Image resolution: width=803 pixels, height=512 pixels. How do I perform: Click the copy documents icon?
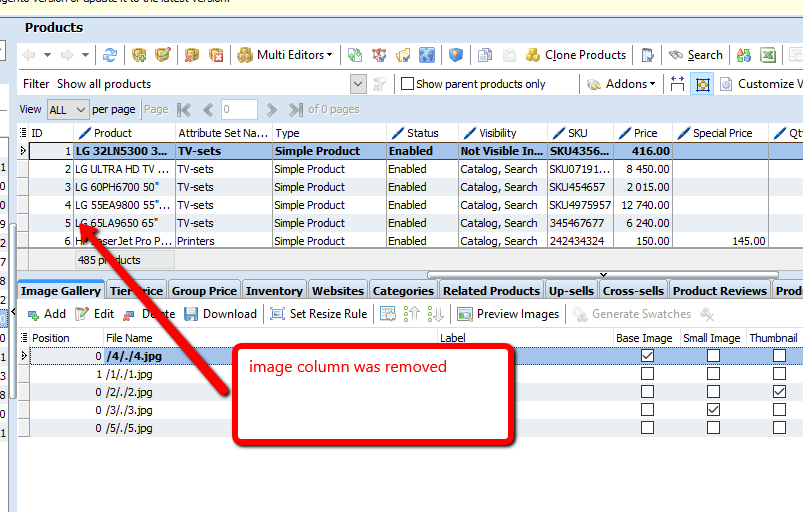click(x=484, y=55)
